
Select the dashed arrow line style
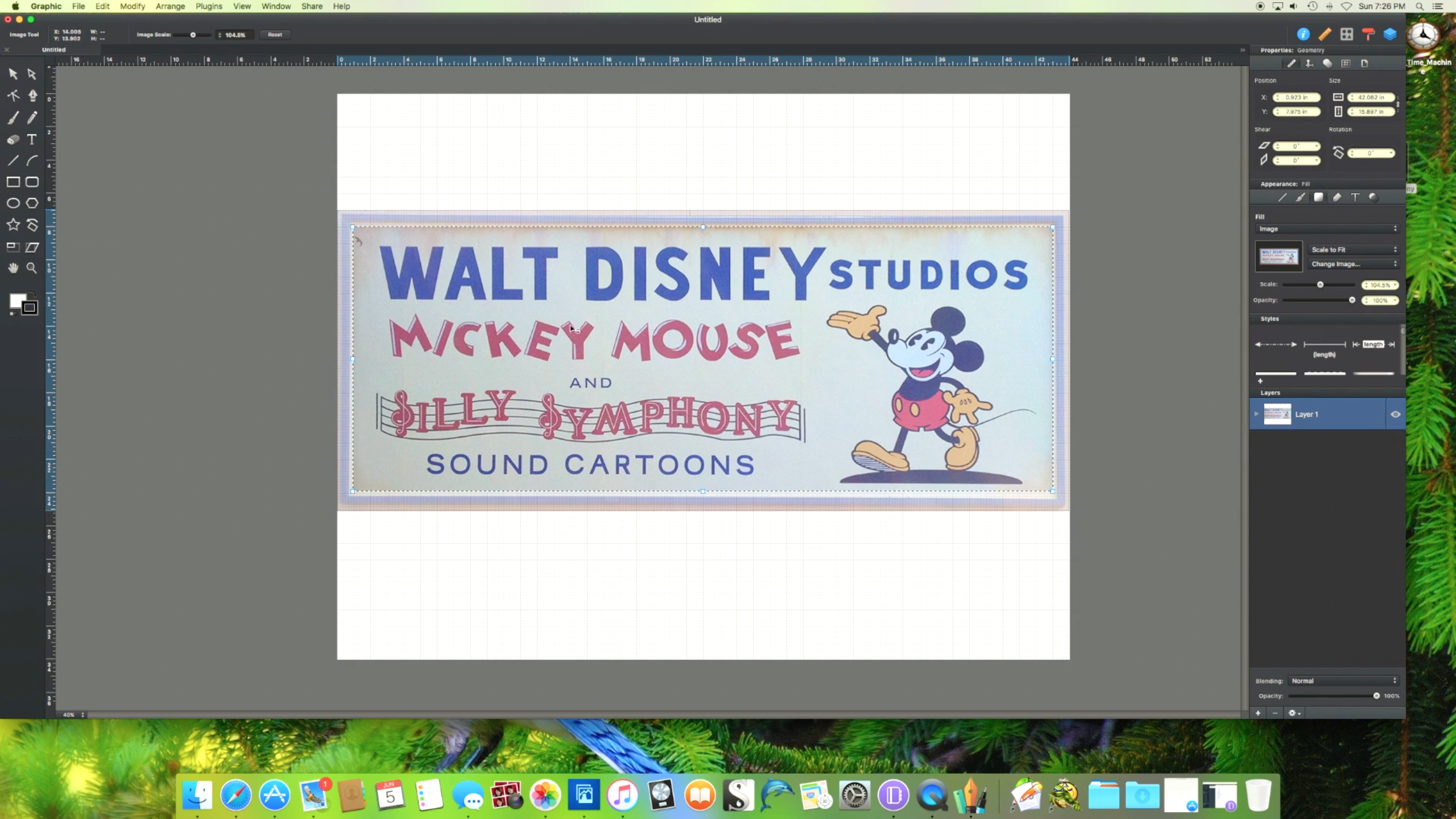click(1276, 345)
